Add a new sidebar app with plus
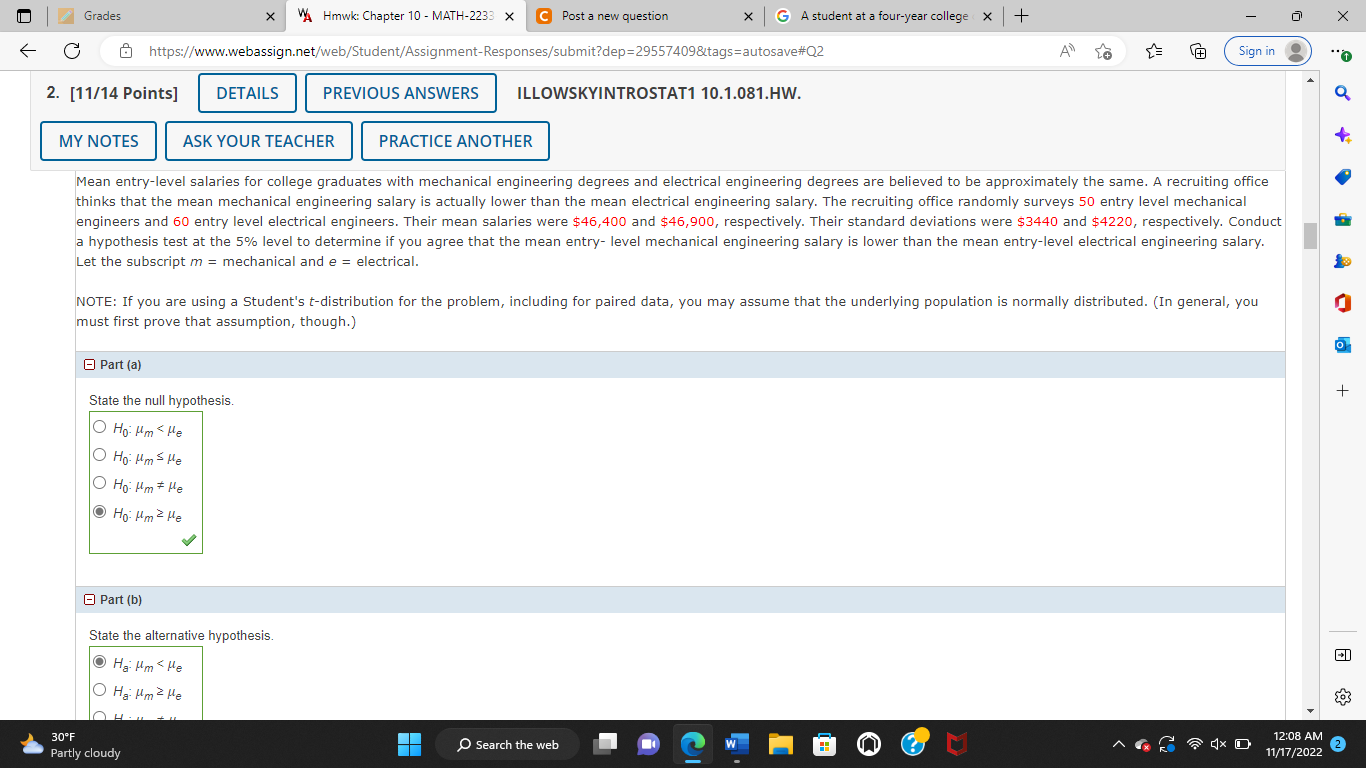Viewport: 1366px width, 768px height. (x=1343, y=390)
